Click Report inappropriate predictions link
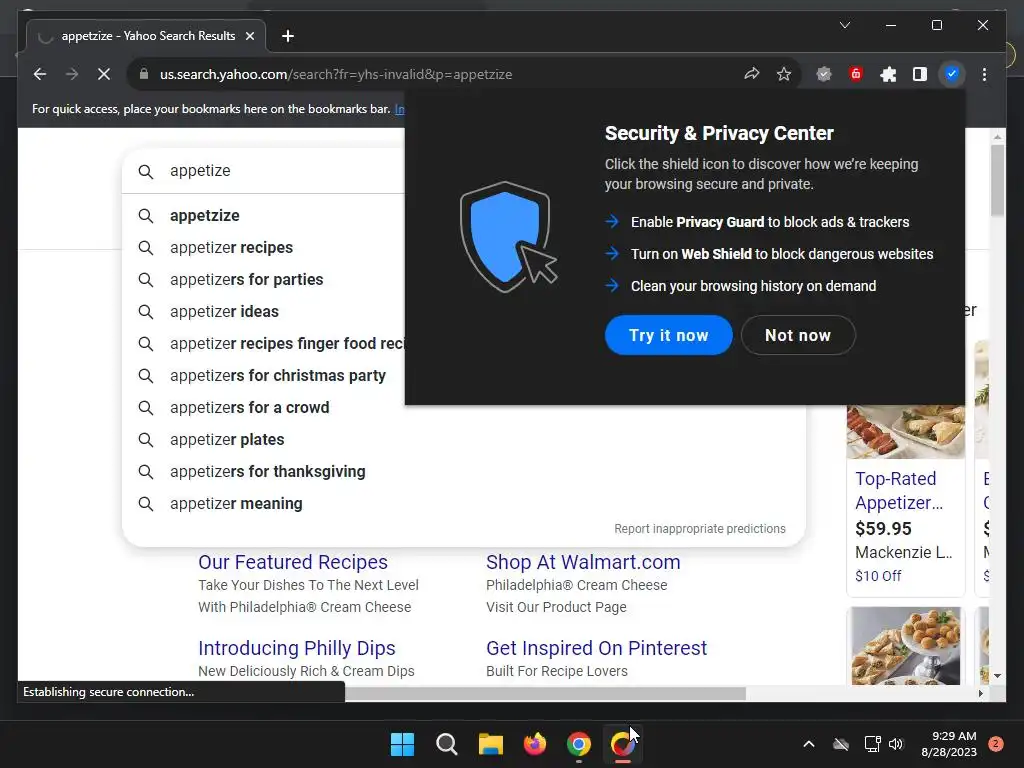The width and height of the screenshot is (1024, 768). [699, 528]
